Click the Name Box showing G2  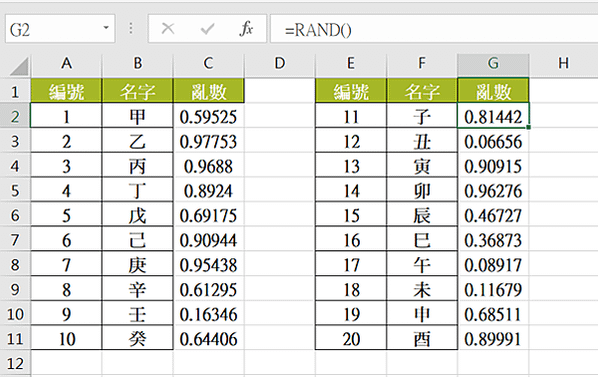[60, 29]
